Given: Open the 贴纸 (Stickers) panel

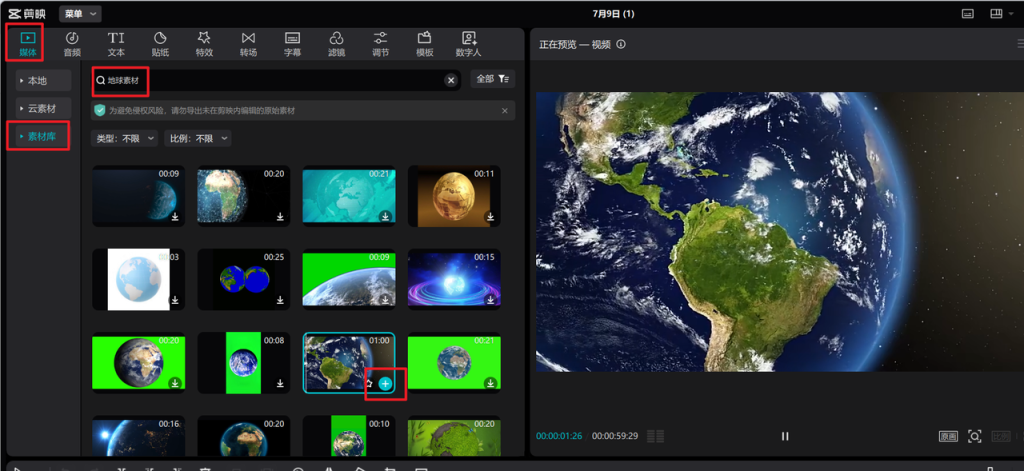Looking at the screenshot, I should click(x=160, y=43).
